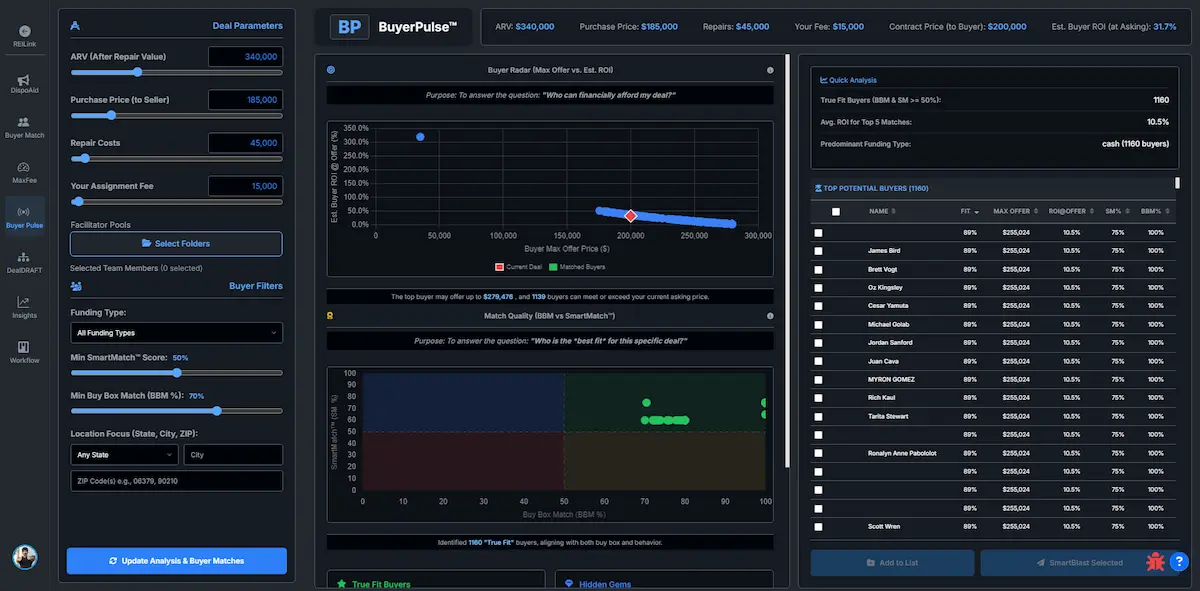The width and height of the screenshot is (1200, 591).
Task: Select the Buyer Pulse radar icon
Action: 24,212
